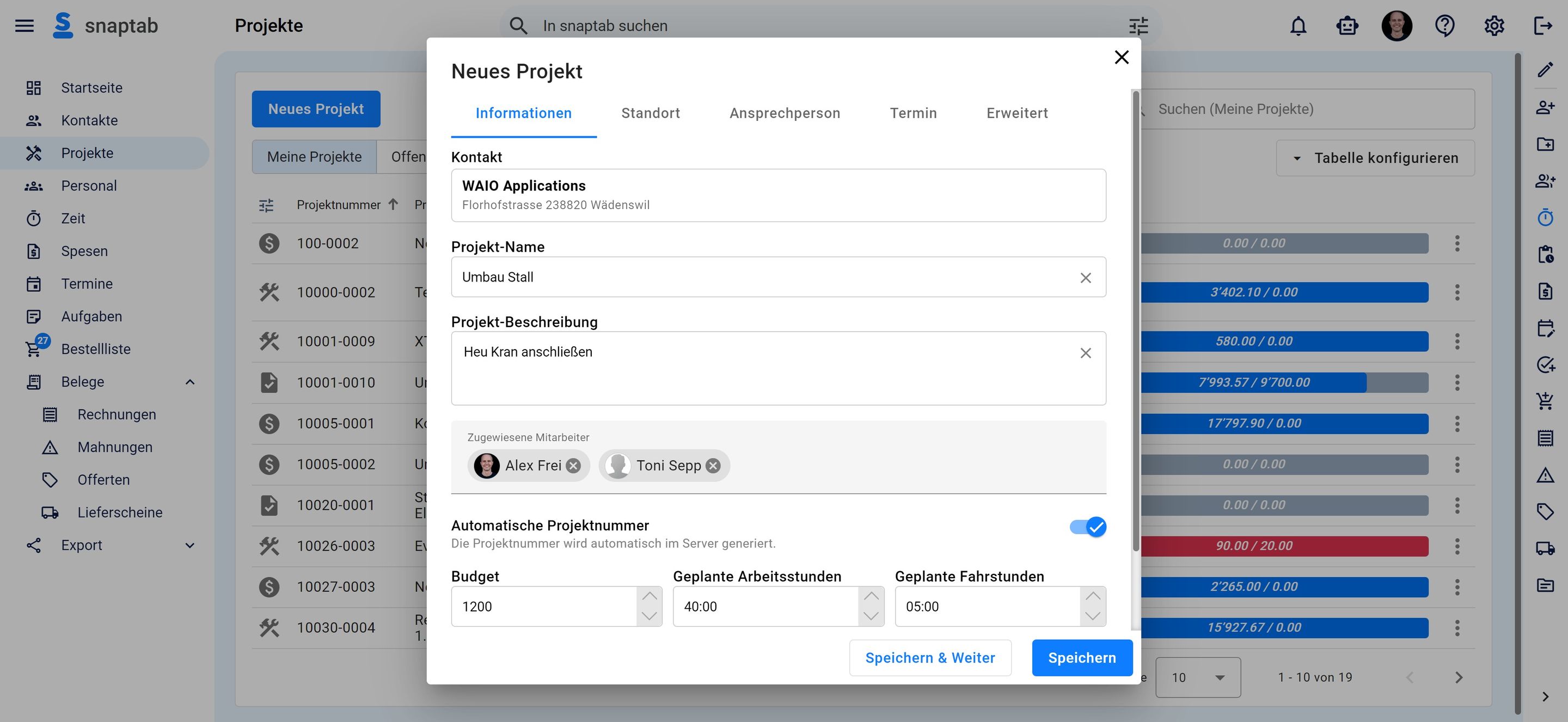
Task: Decrease Geplante Arbeitsstunden
Action: coord(871,616)
